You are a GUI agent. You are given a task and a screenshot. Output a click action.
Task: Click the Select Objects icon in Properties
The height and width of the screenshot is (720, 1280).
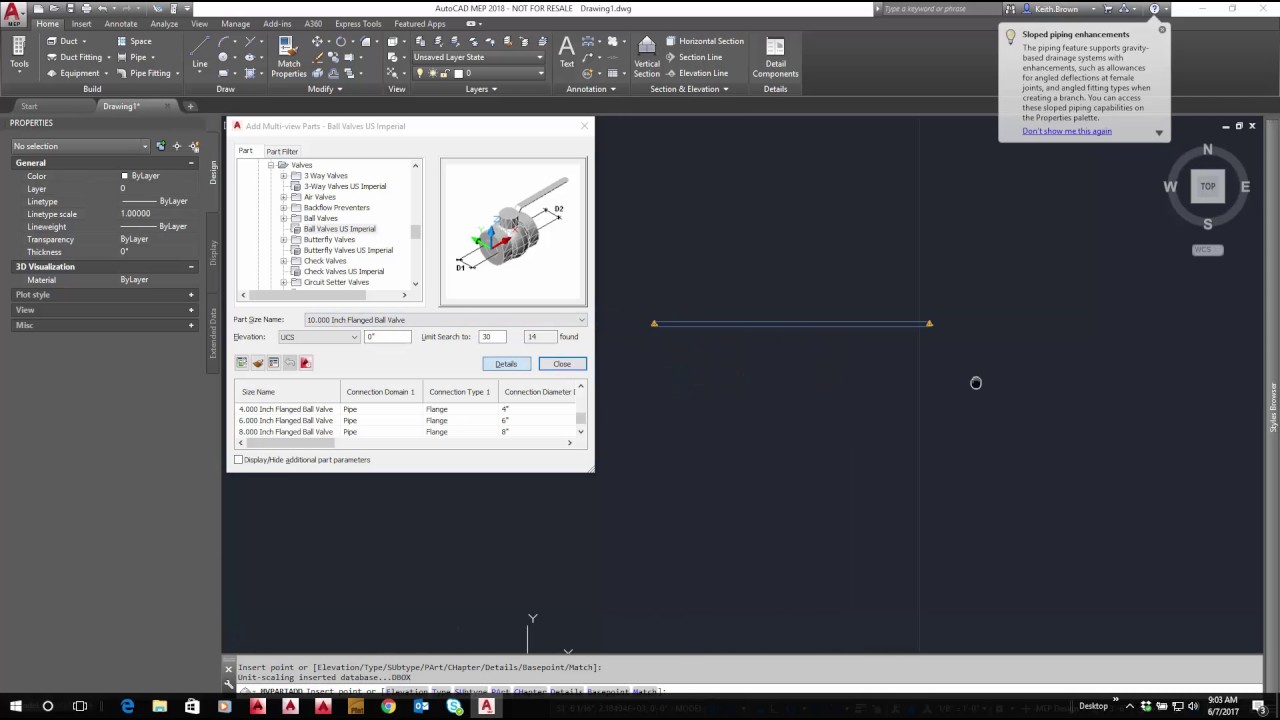point(177,146)
